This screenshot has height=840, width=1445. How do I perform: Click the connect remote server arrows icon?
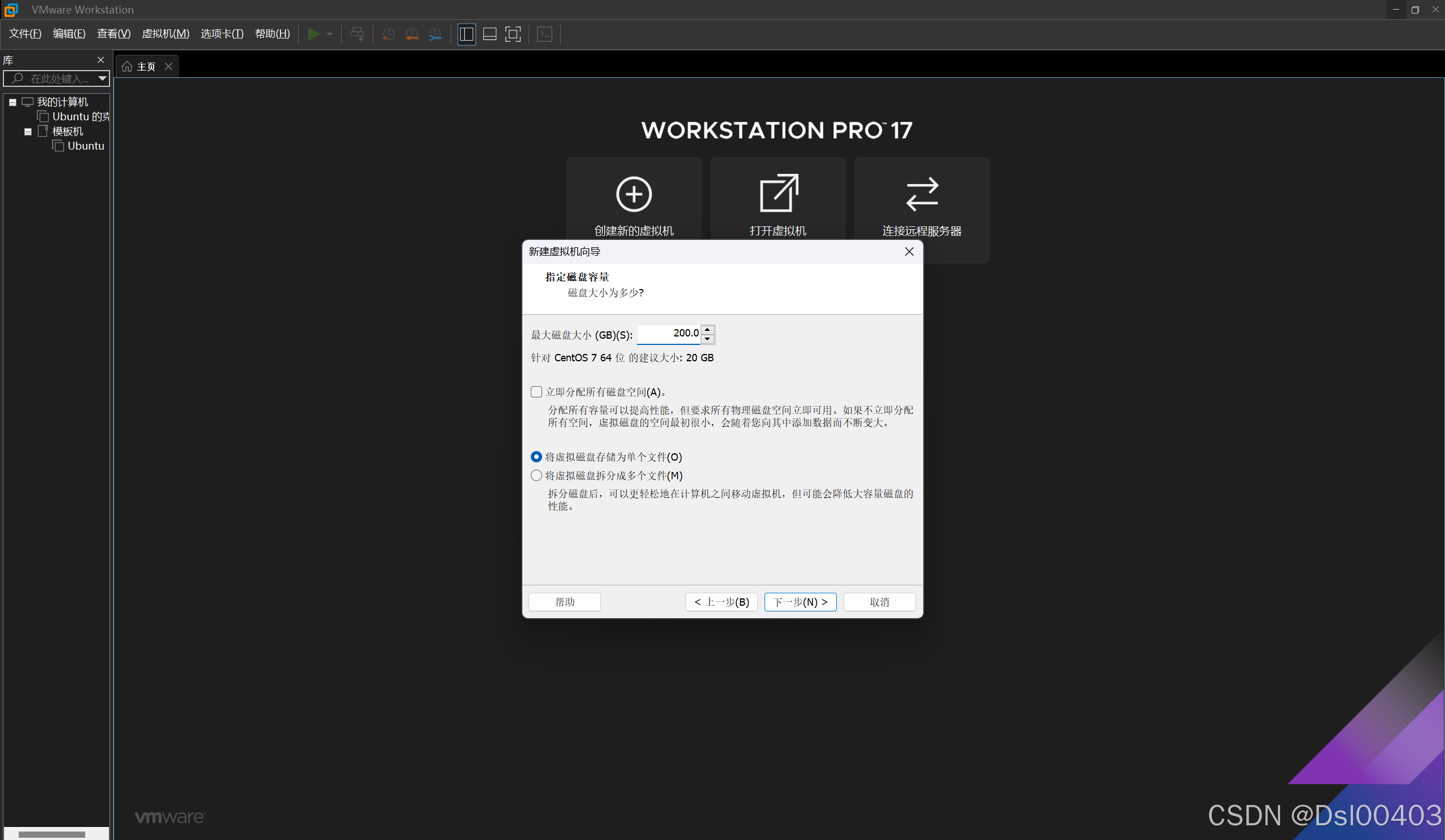[922, 194]
